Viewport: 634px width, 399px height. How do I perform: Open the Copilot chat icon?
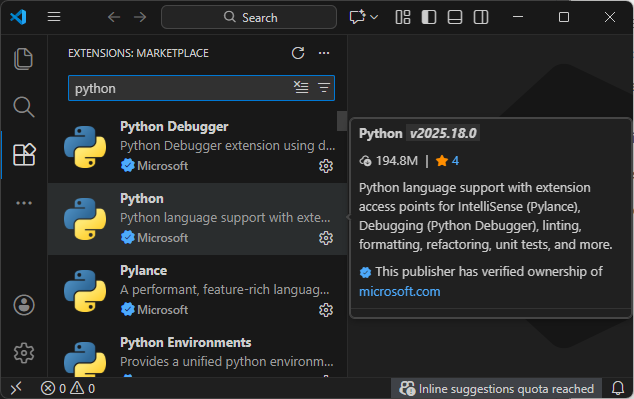(357, 17)
